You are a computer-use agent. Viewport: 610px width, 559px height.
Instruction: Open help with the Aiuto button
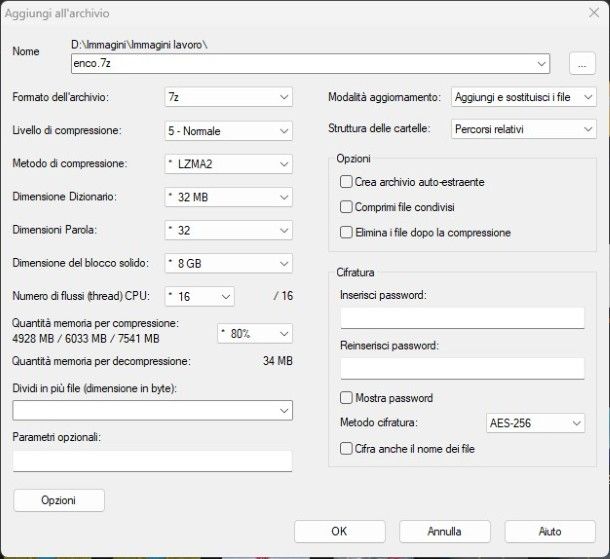(x=550, y=531)
